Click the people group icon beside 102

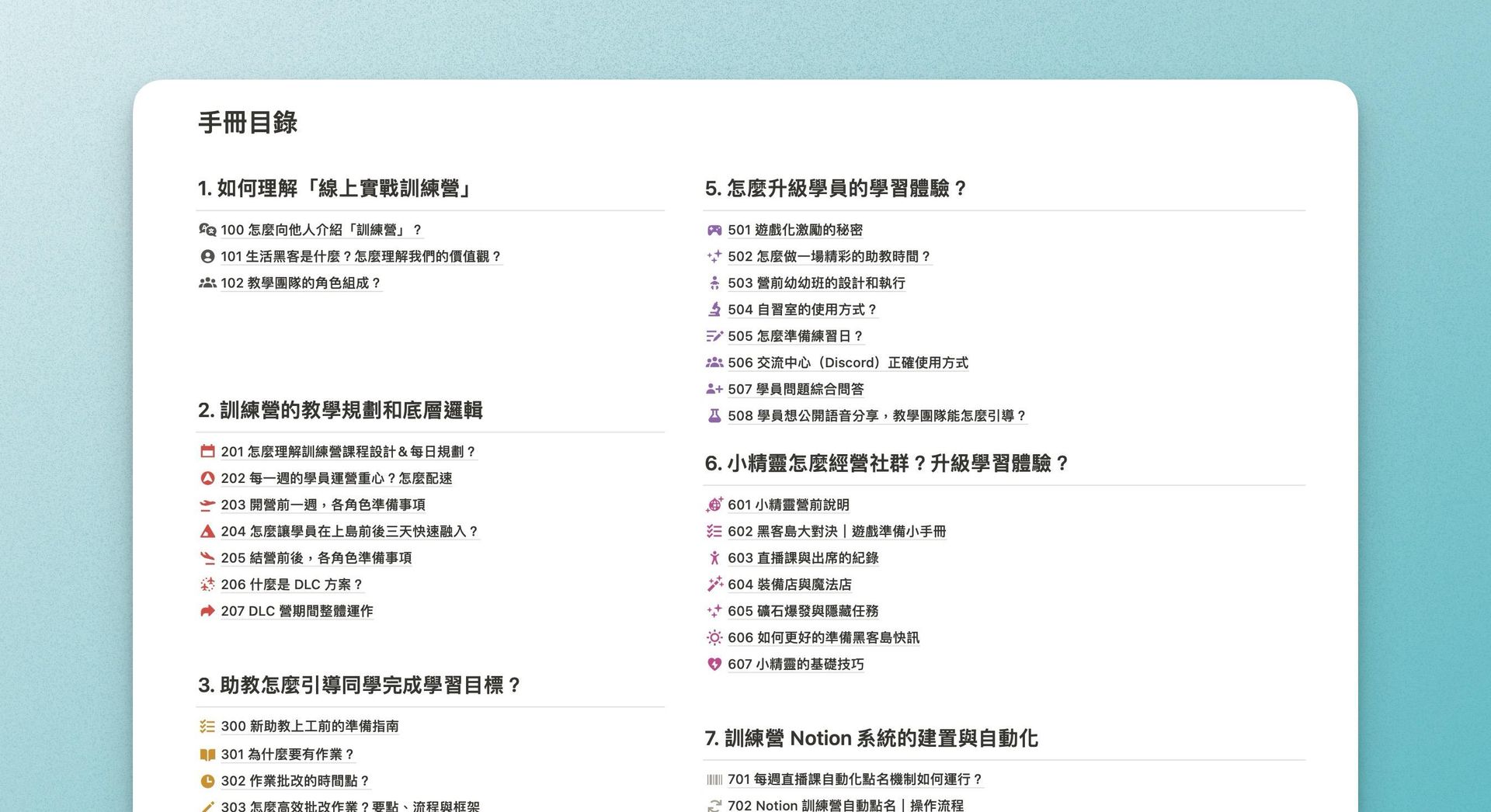[207, 283]
